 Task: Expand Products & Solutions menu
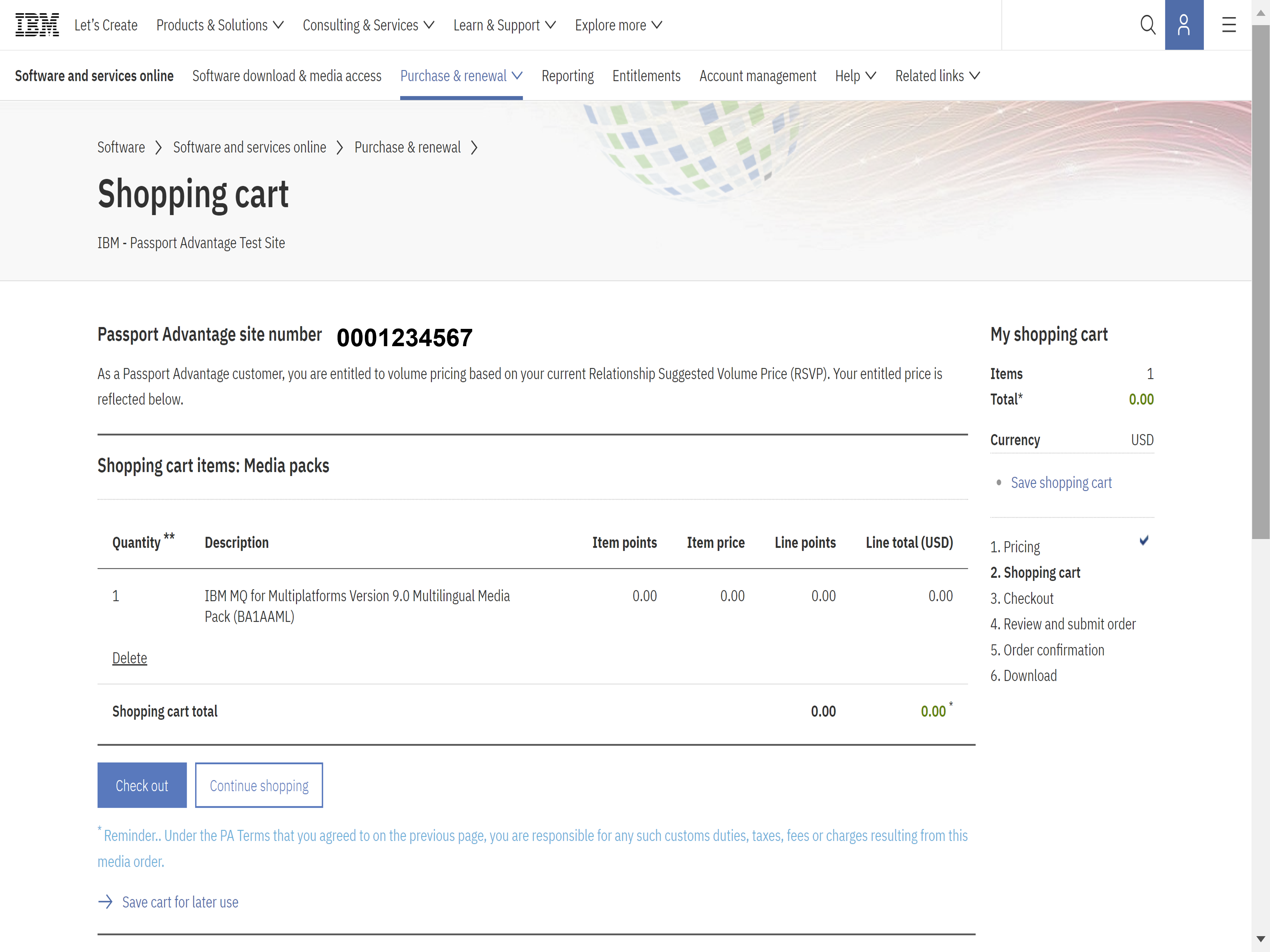click(220, 25)
